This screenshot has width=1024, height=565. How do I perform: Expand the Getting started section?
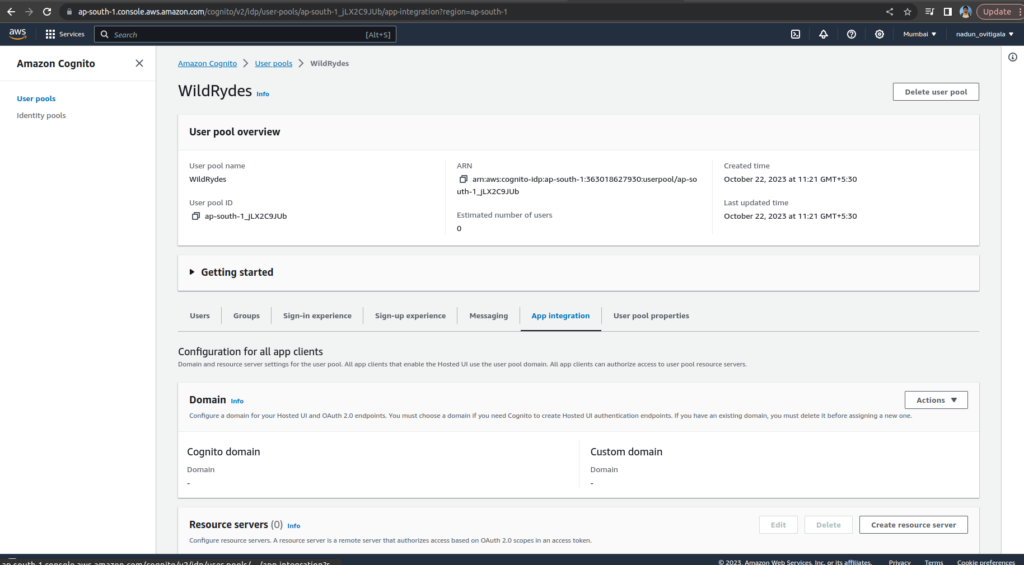pos(192,272)
